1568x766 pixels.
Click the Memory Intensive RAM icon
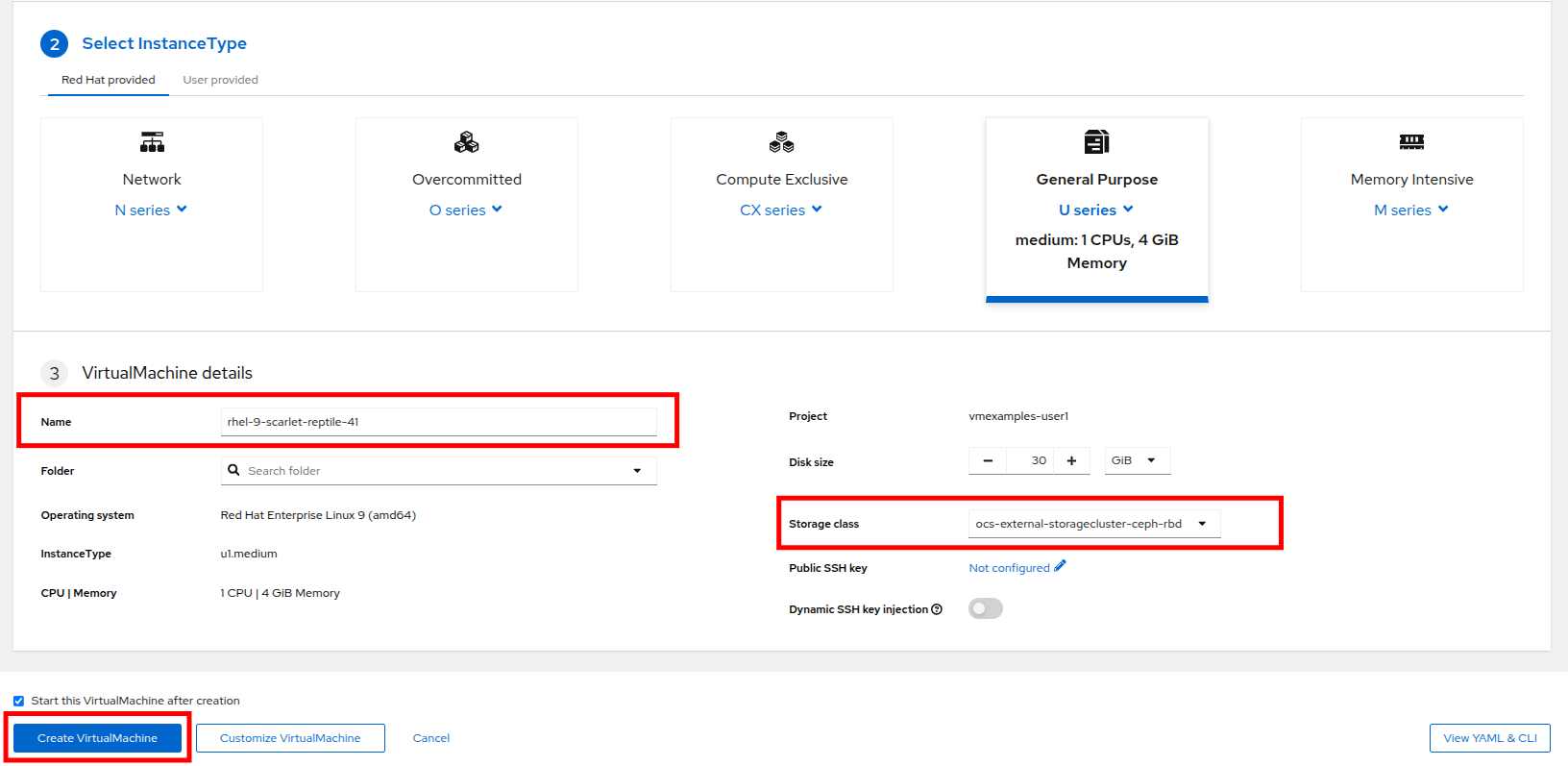[1411, 142]
